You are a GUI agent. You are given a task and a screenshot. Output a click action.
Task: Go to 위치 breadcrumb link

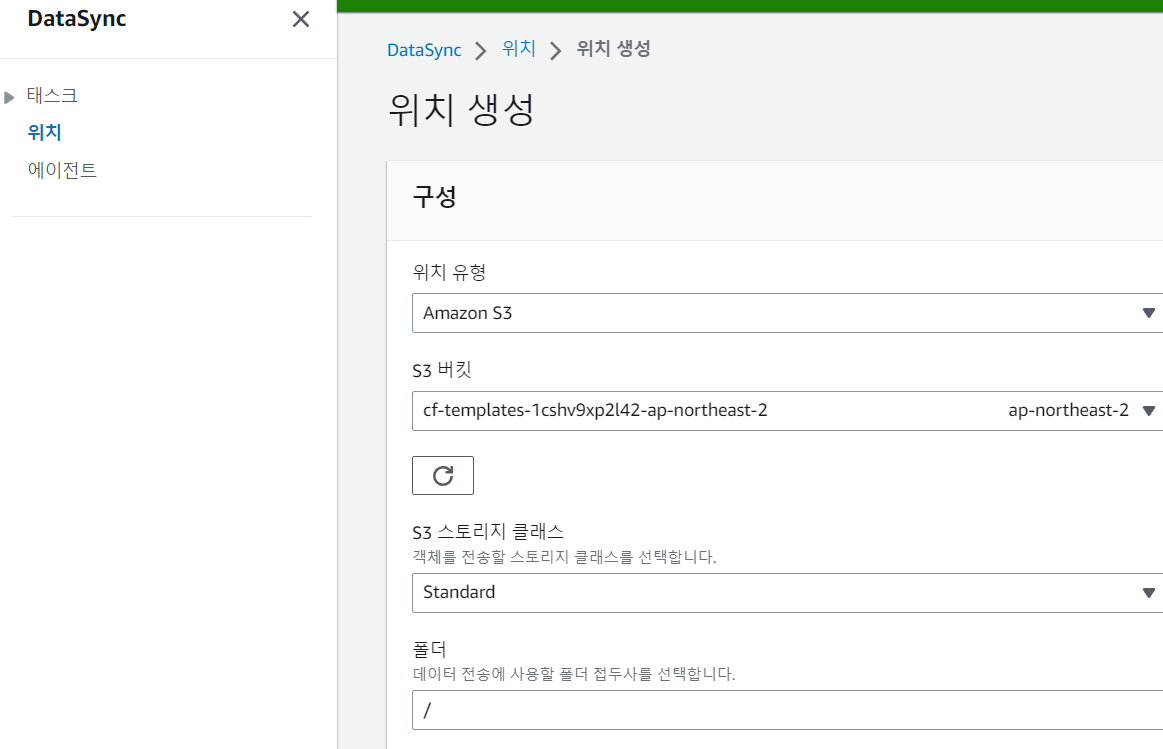point(518,49)
